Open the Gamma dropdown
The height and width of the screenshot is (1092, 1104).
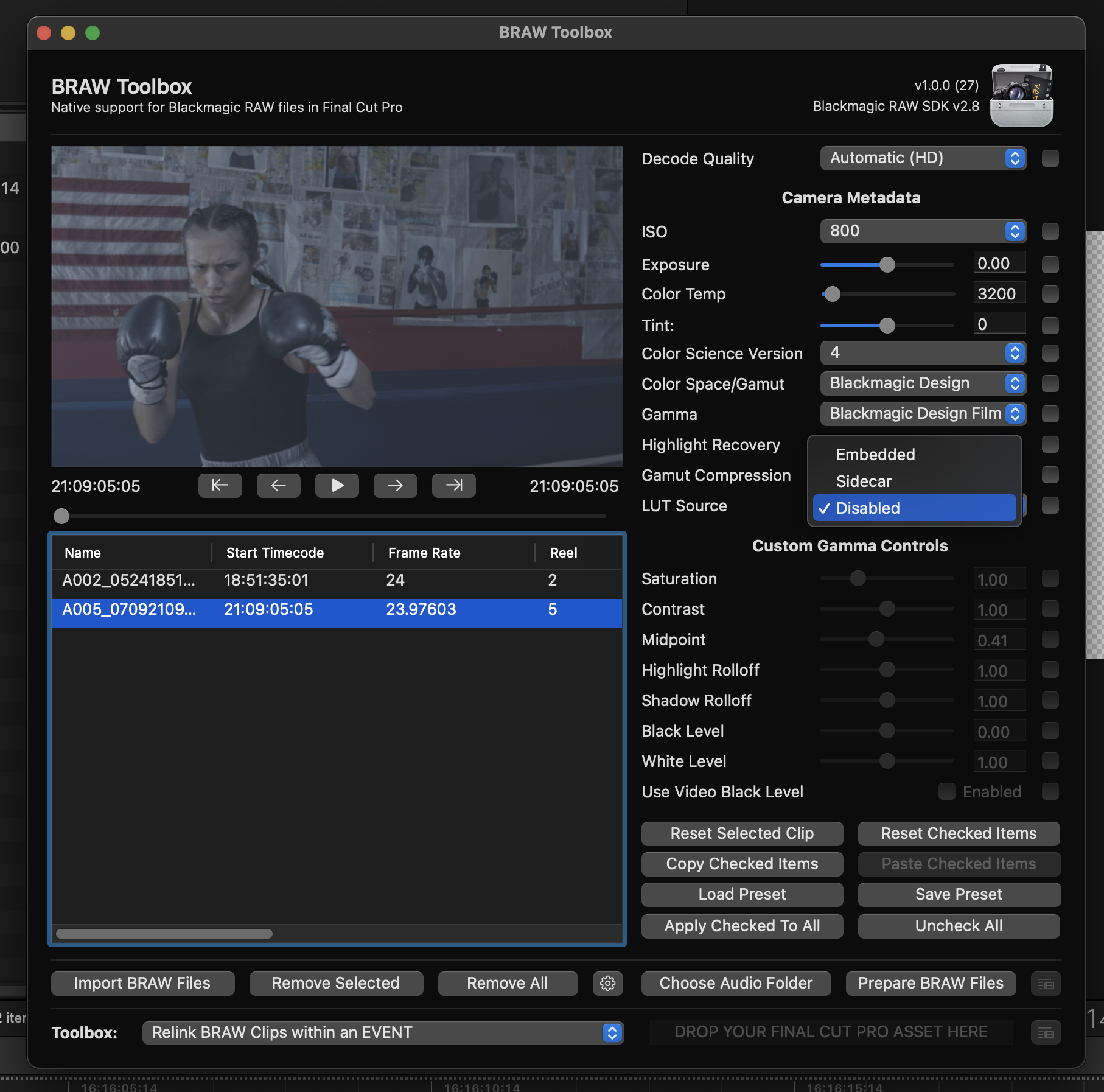coord(923,414)
